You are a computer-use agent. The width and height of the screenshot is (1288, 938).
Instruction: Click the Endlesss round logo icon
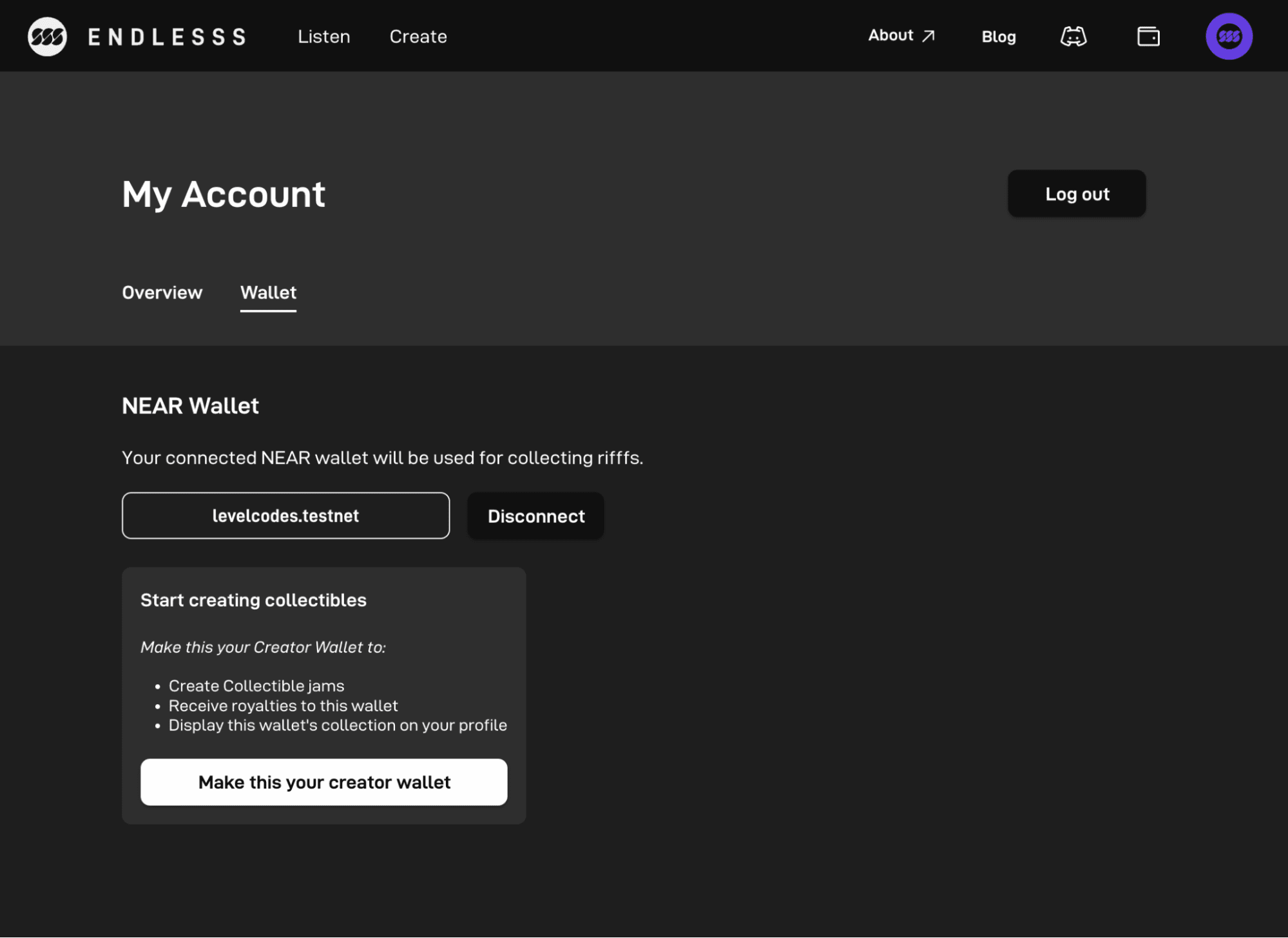pos(47,37)
